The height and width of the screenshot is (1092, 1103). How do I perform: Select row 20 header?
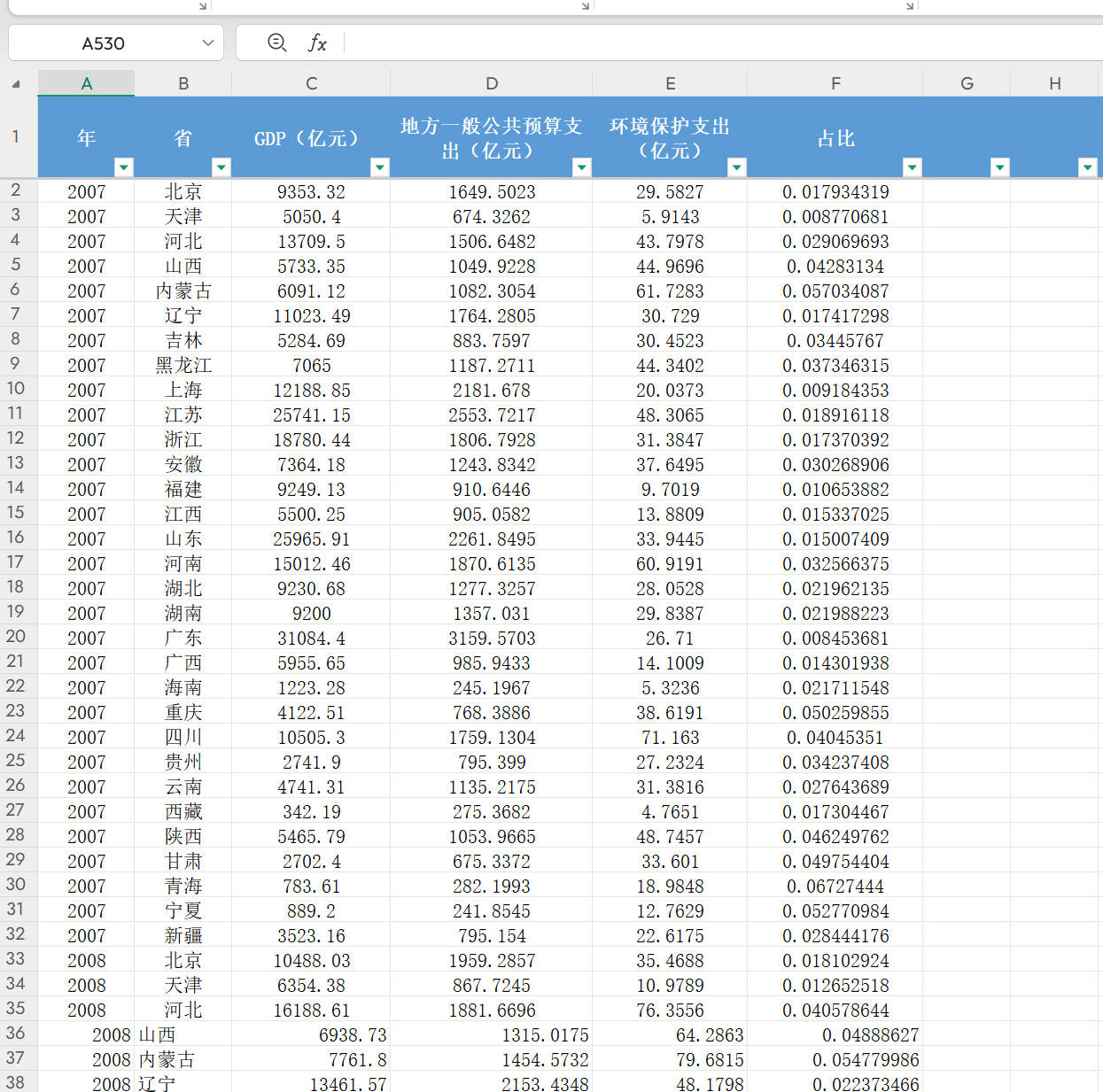tap(16, 637)
